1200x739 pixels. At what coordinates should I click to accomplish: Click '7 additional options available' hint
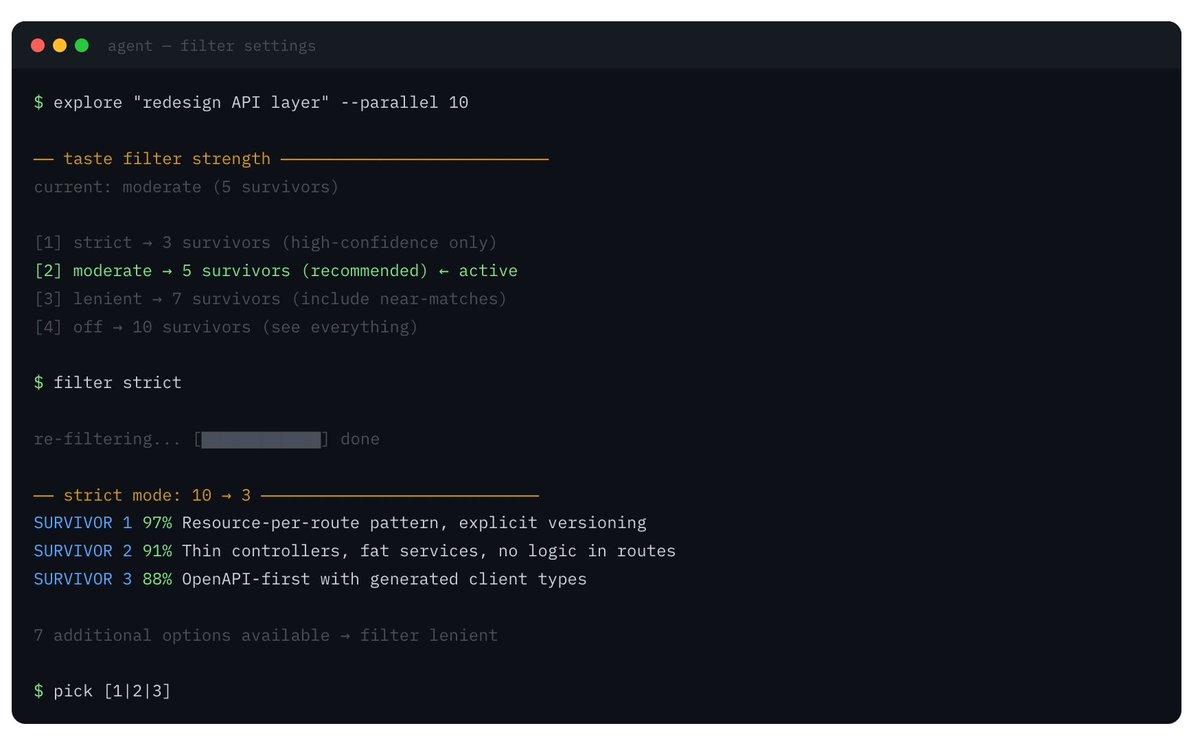[181, 635]
